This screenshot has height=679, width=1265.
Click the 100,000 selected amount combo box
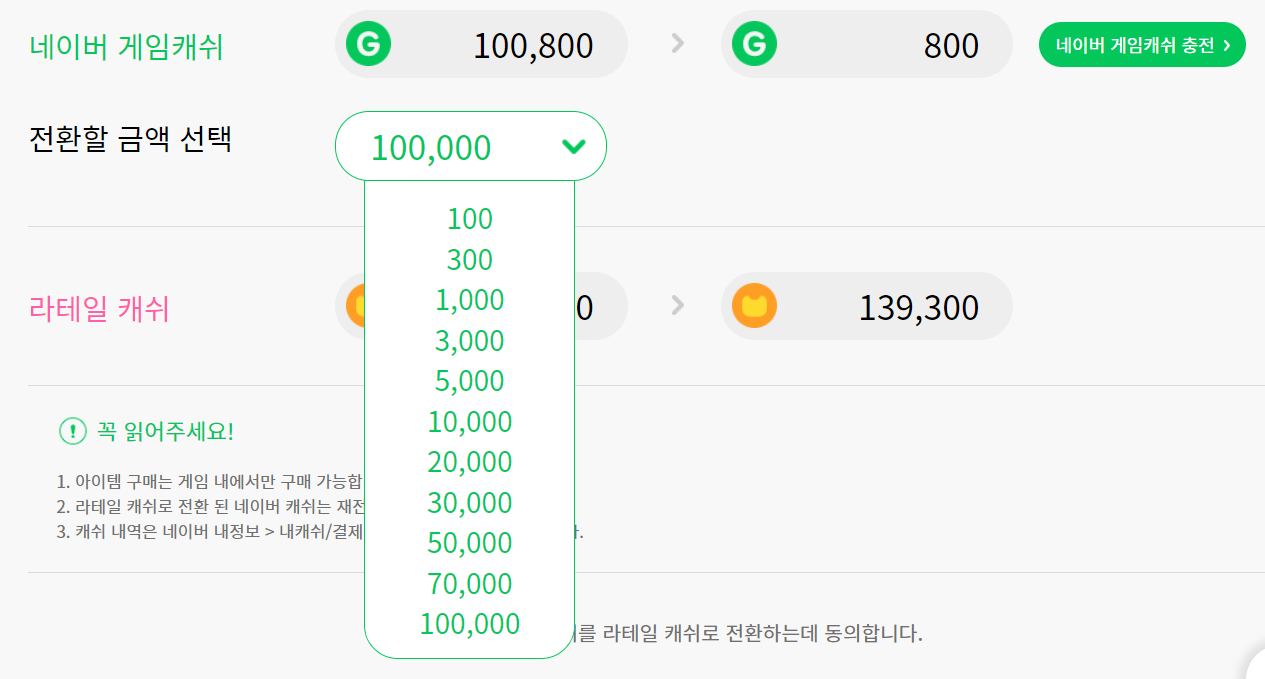click(450, 147)
